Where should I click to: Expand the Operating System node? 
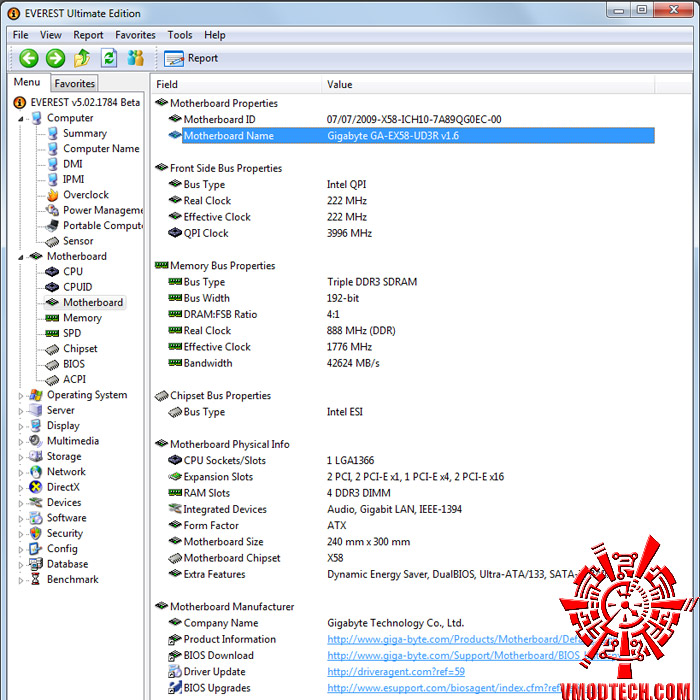tap(21, 396)
